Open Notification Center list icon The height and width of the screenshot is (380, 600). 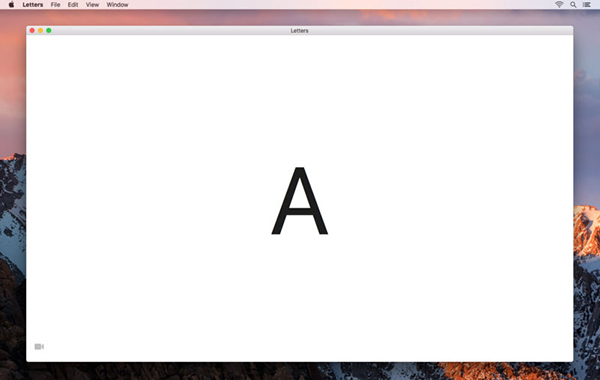click(x=587, y=5)
